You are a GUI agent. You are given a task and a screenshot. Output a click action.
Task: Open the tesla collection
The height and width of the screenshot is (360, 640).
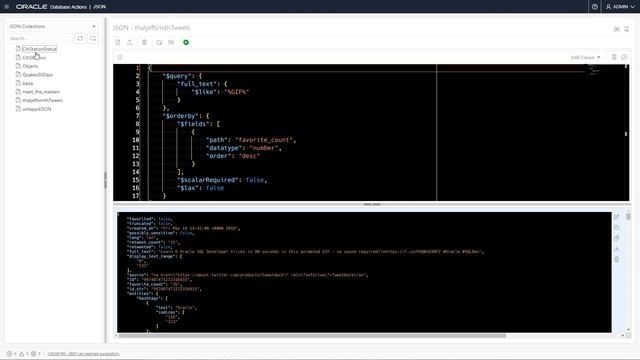(x=27, y=83)
